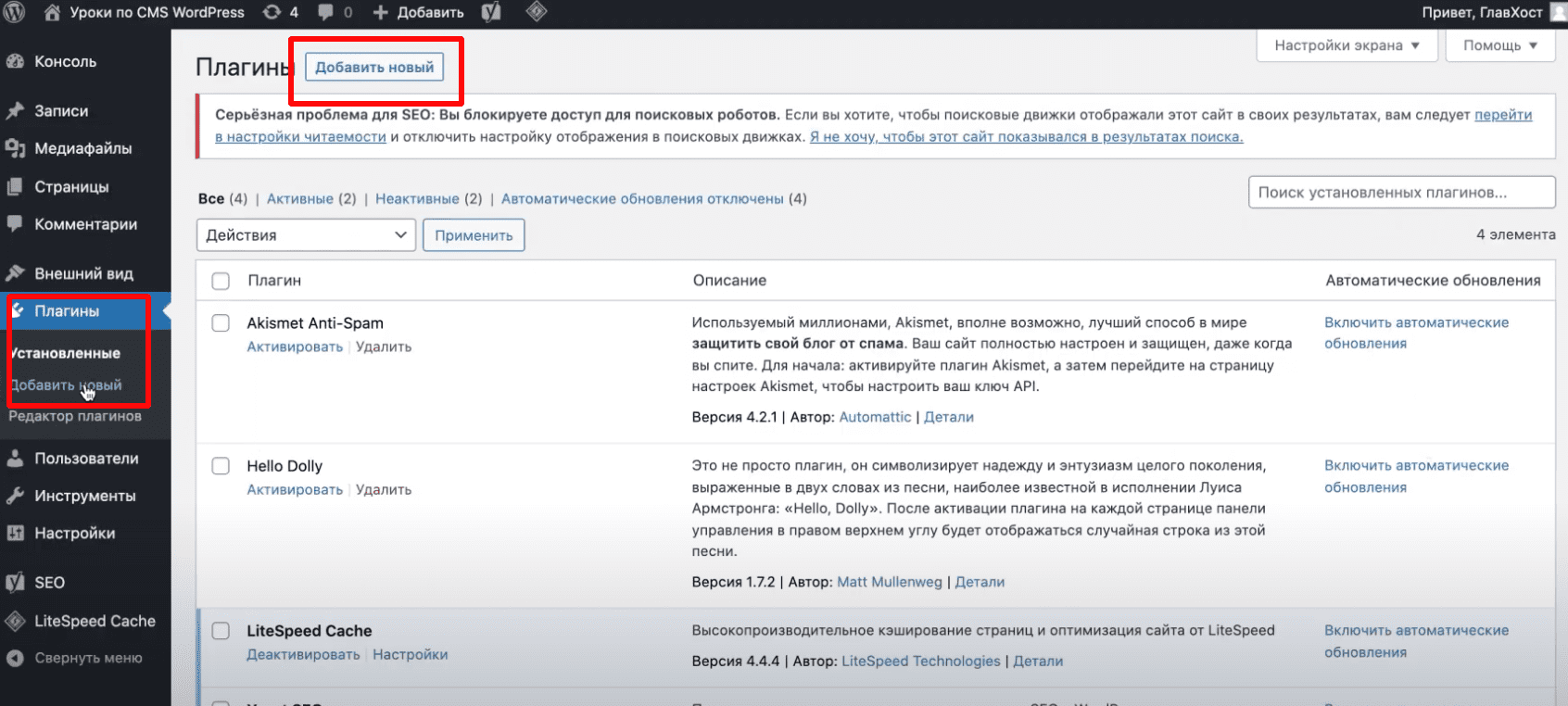Click the SEO Yoast icon in sidebar

pos(15,582)
